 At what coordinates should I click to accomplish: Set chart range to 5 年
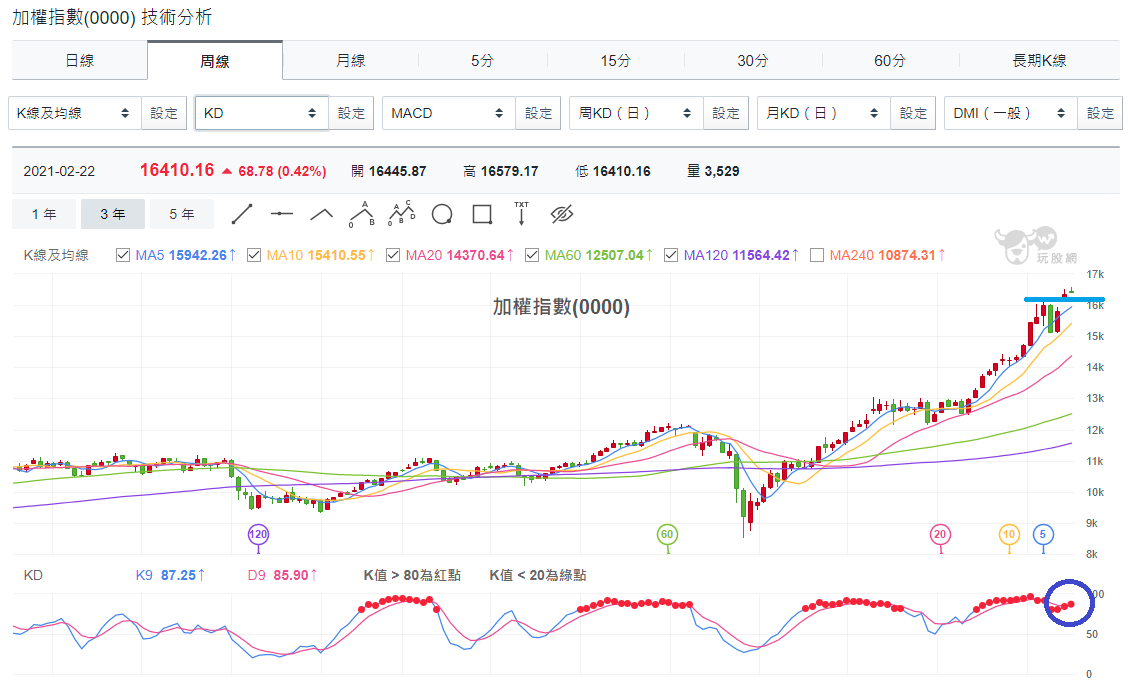click(182, 214)
